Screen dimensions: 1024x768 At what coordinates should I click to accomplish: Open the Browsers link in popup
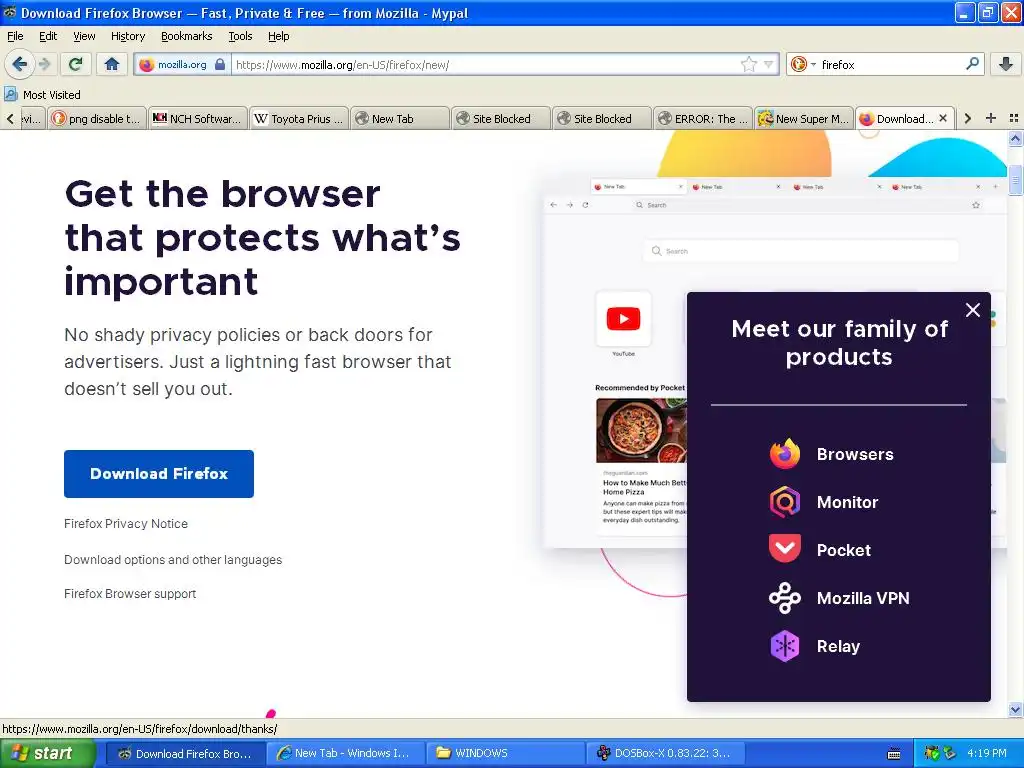(x=855, y=455)
